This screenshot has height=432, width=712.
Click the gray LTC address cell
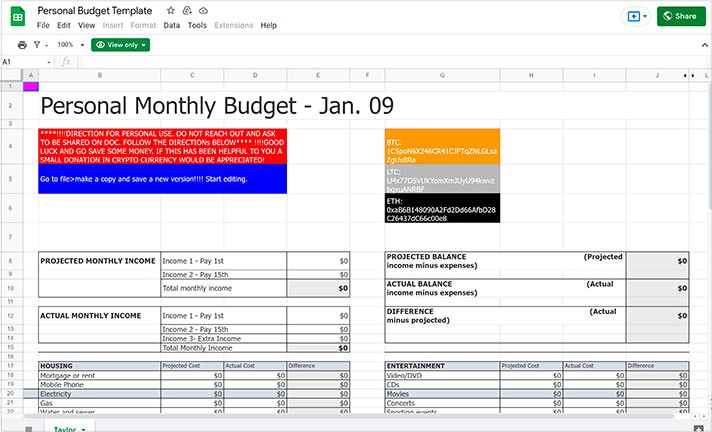442,179
